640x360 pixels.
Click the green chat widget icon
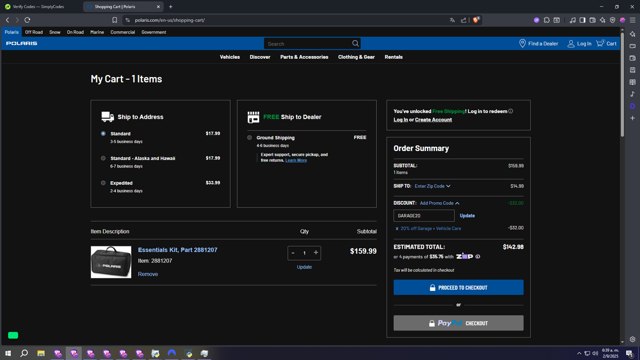click(x=13, y=335)
